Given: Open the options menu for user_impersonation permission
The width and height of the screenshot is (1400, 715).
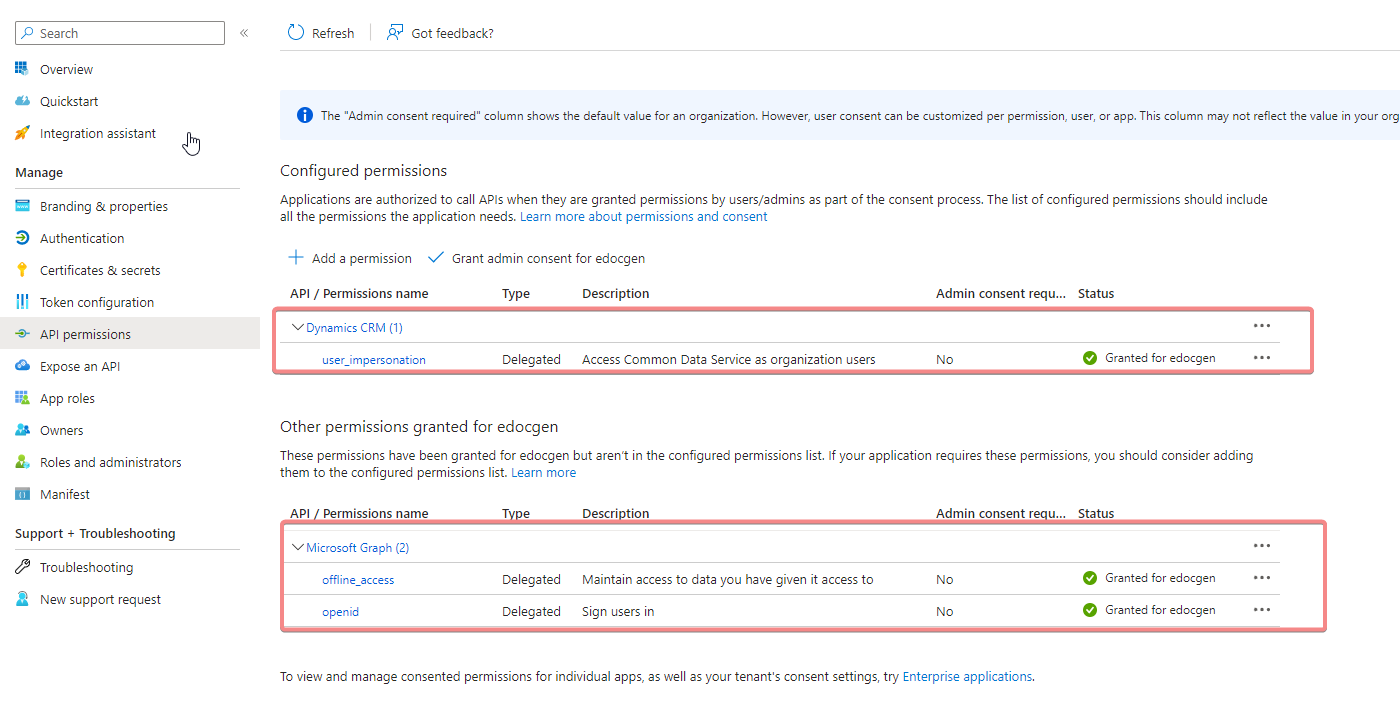Looking at the screenshot, I should (x=1261, y=357).
